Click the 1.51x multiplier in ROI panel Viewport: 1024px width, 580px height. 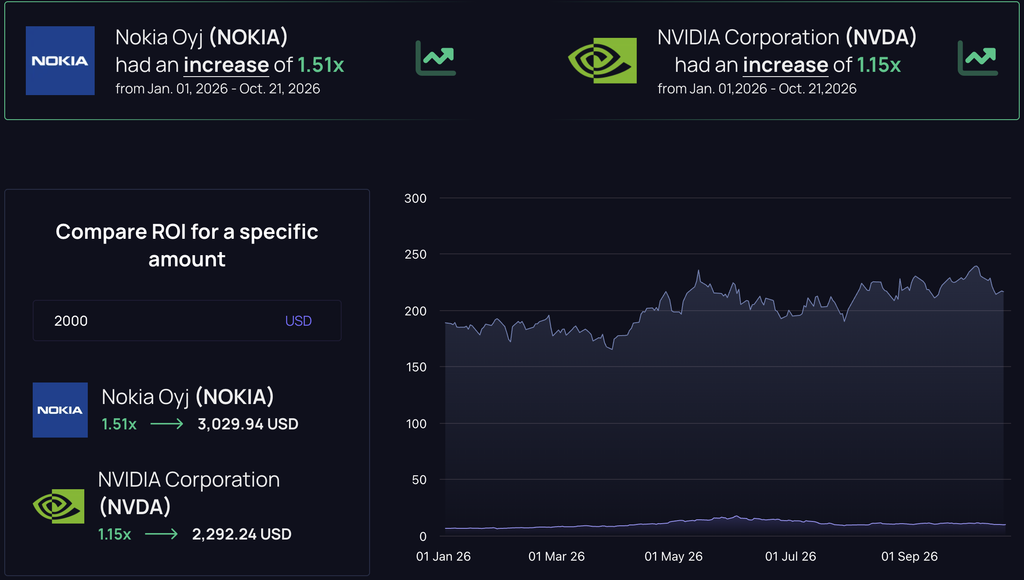[x=119, y=424]
